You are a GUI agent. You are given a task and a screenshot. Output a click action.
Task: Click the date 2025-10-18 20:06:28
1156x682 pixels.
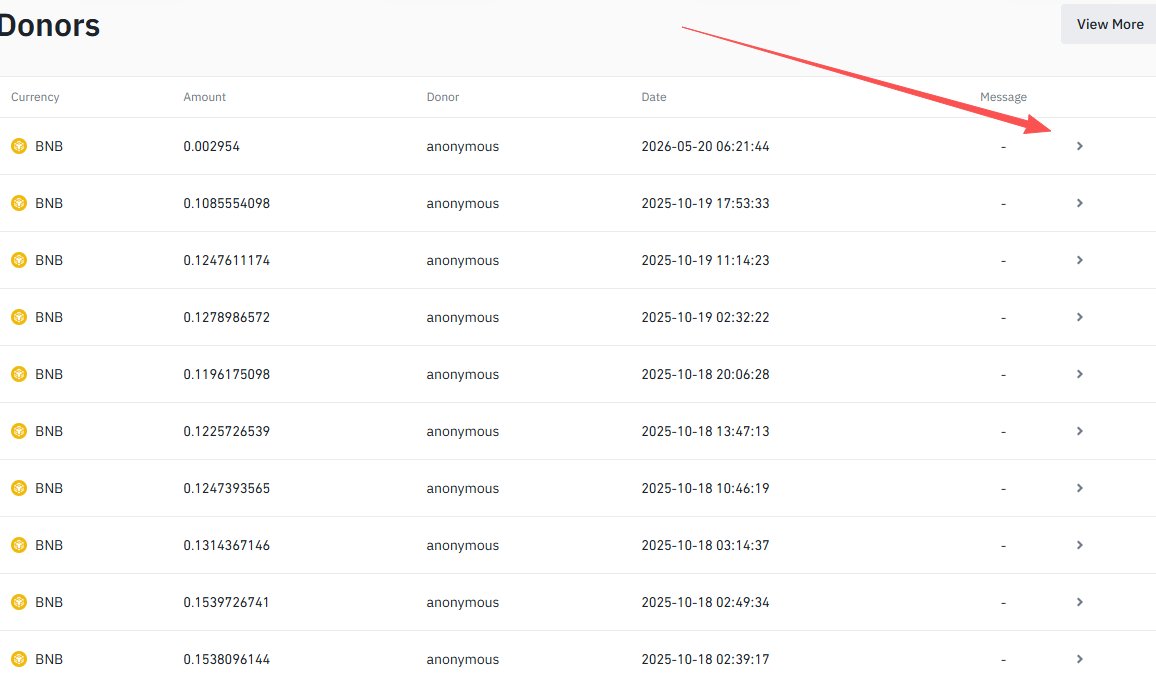[706, 374]
